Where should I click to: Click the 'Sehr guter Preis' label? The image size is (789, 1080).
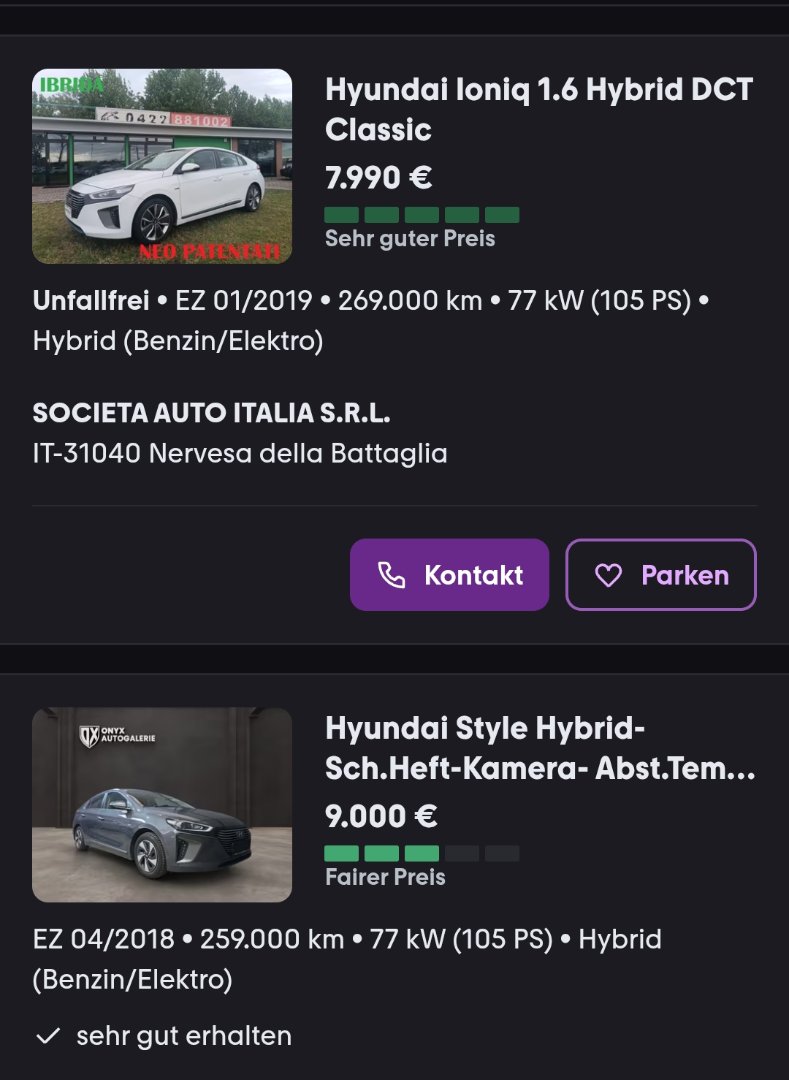[x=410, y=239]
